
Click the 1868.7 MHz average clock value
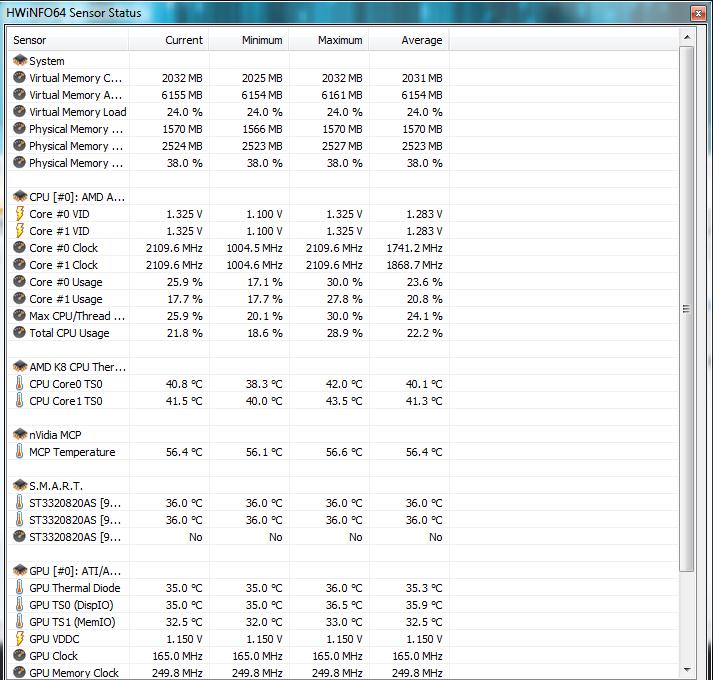414,265
